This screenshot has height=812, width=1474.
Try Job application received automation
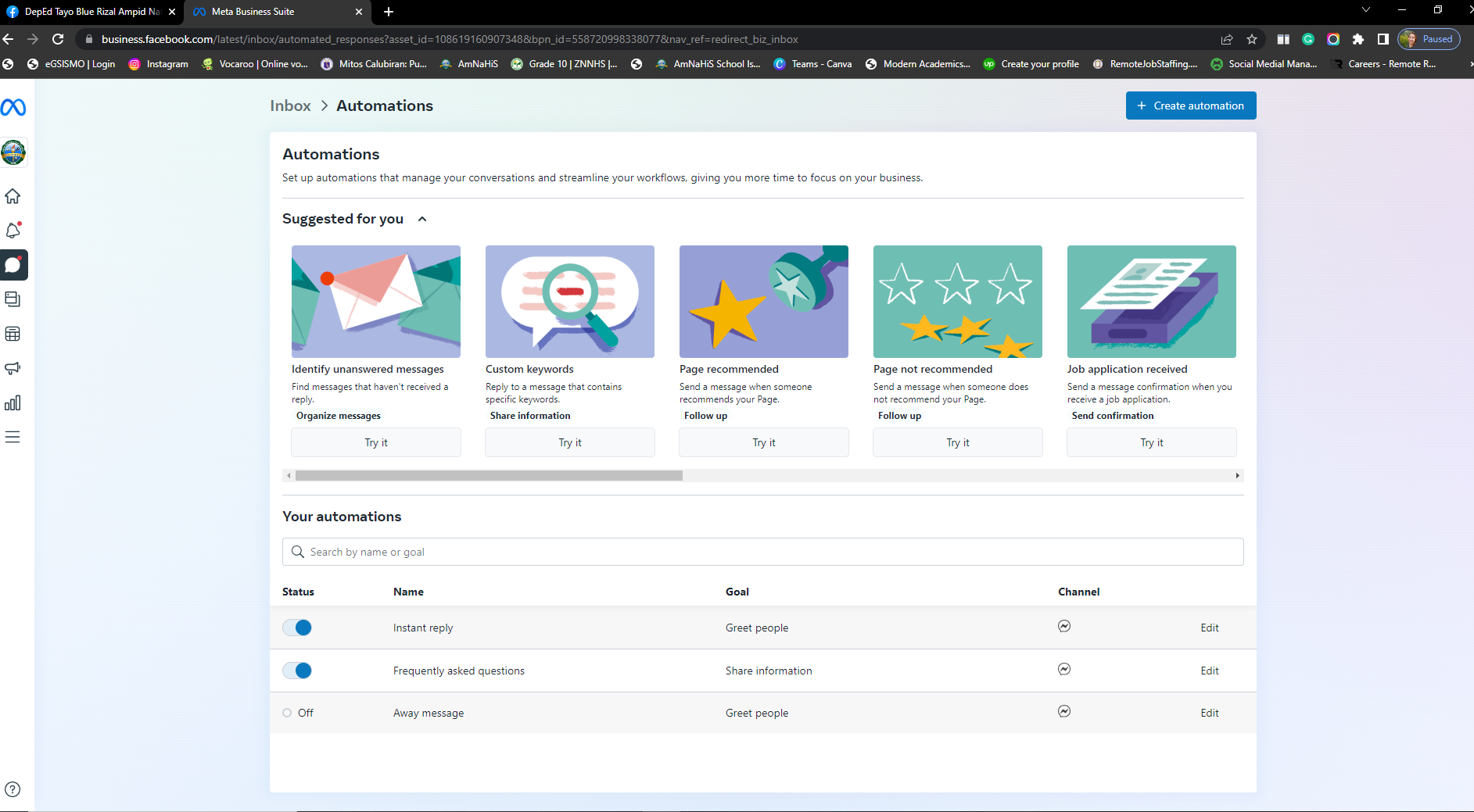1152,442
